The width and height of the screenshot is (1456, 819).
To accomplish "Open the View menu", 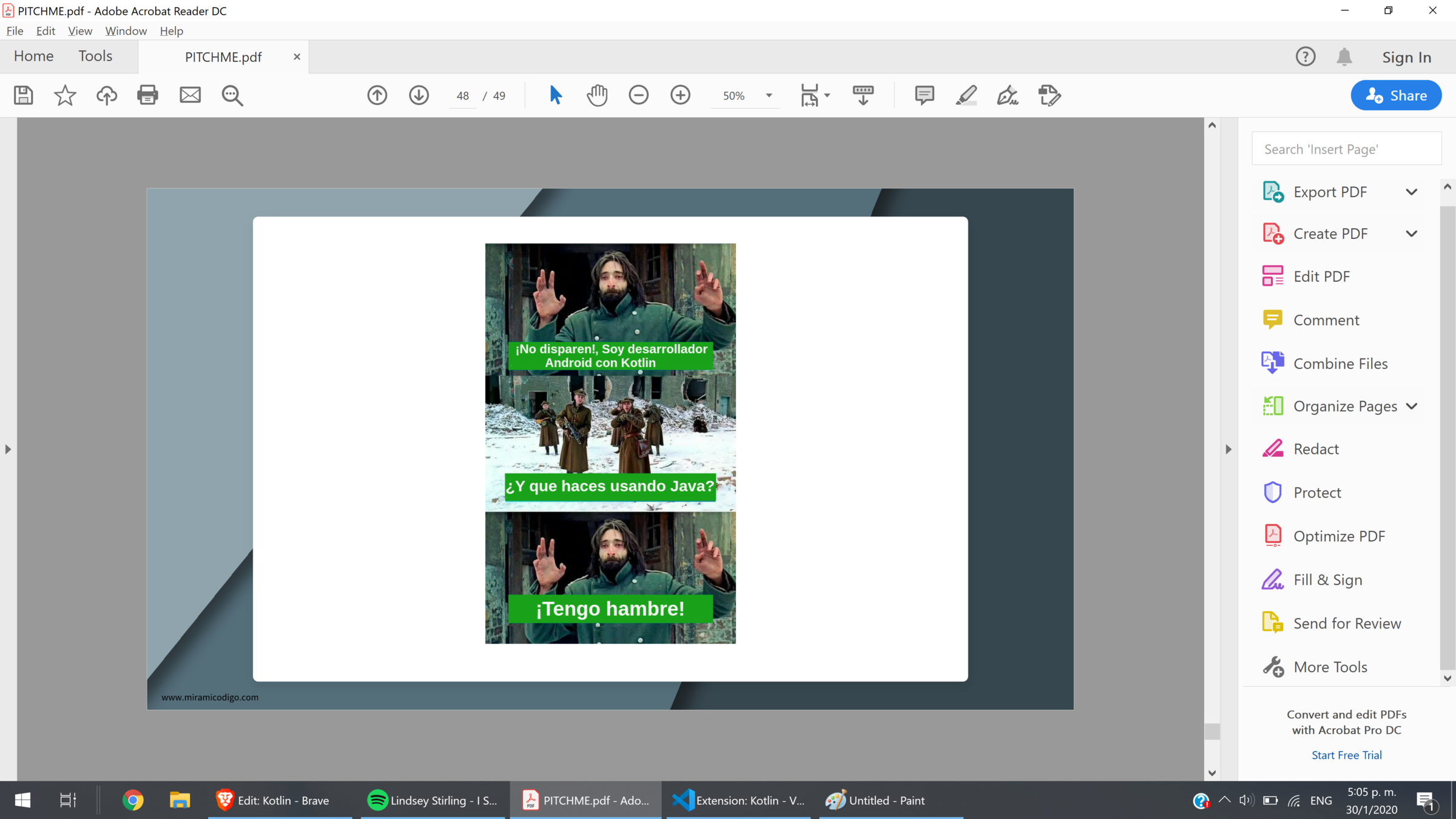I will (x=79, y=31).
